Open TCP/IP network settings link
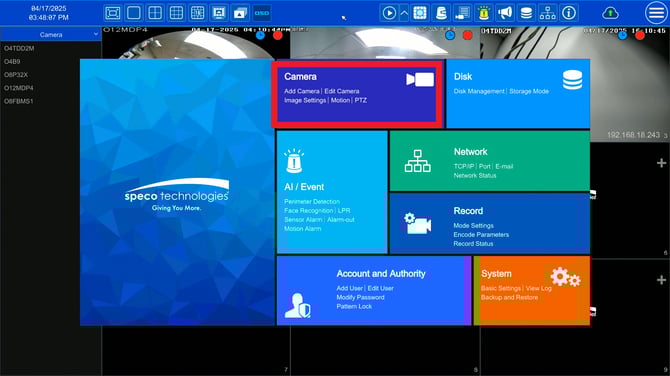This screenshot has width=670, height=376. tap(464, 166)
